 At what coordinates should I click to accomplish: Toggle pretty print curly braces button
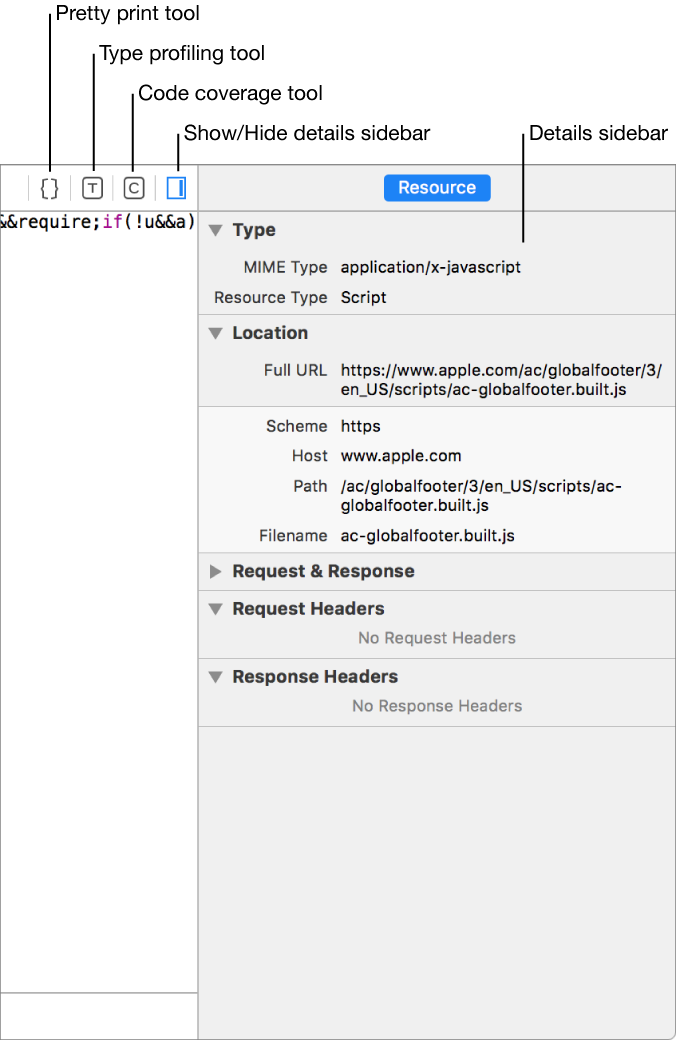point(50,188)
